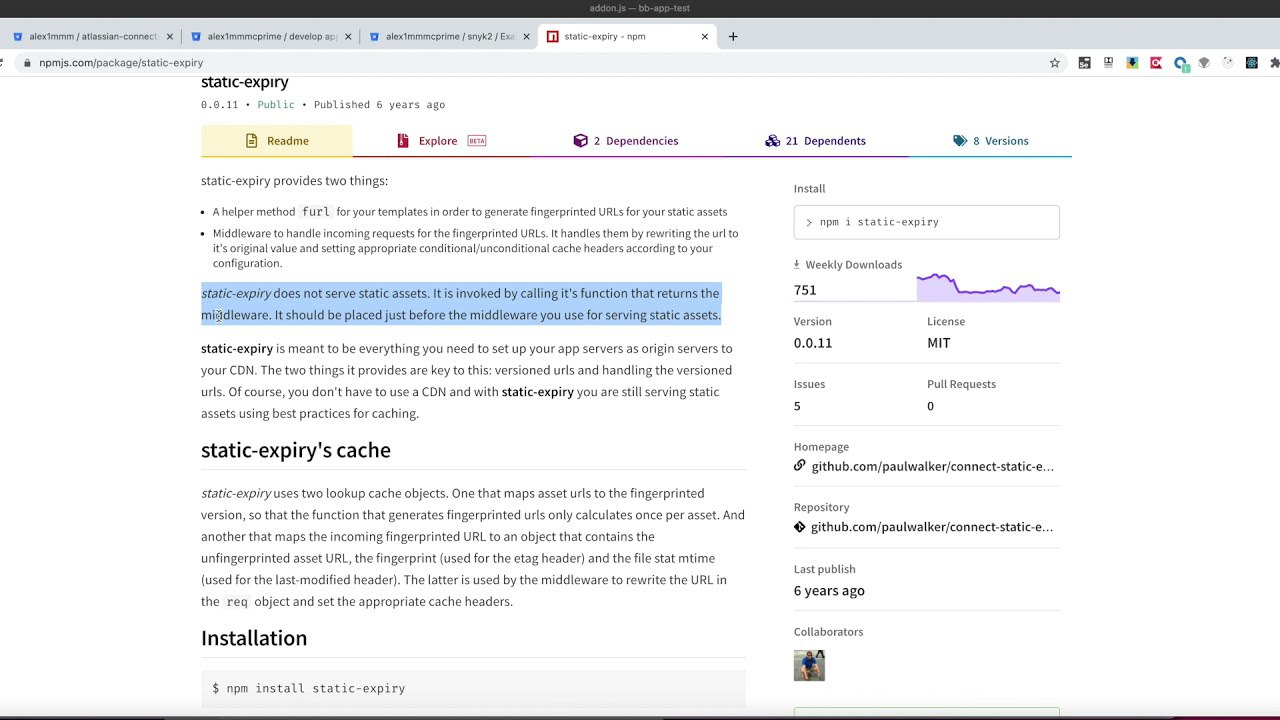
Task: Click the static-expiry package title heading
Action: 245,82
